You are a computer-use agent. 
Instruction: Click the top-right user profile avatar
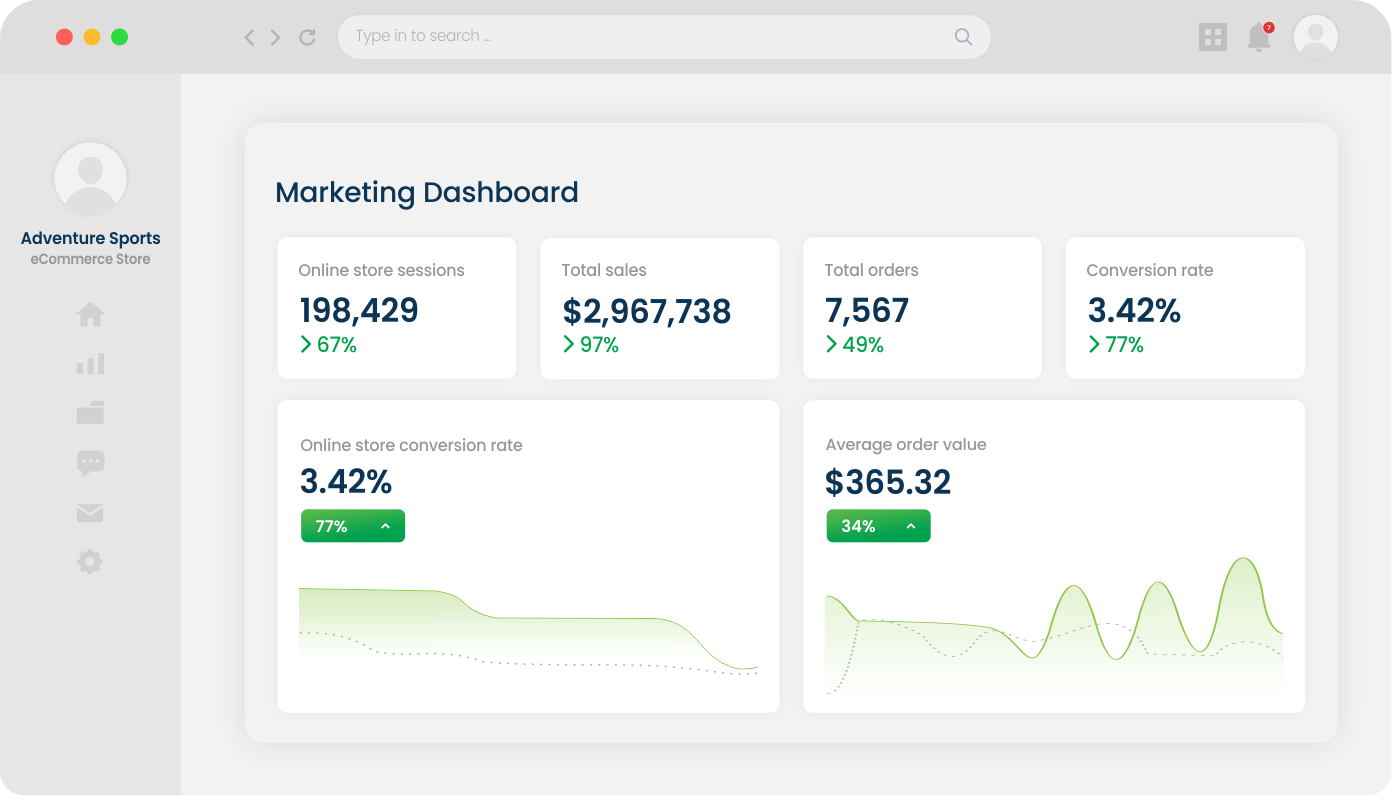coord(1315,38)
